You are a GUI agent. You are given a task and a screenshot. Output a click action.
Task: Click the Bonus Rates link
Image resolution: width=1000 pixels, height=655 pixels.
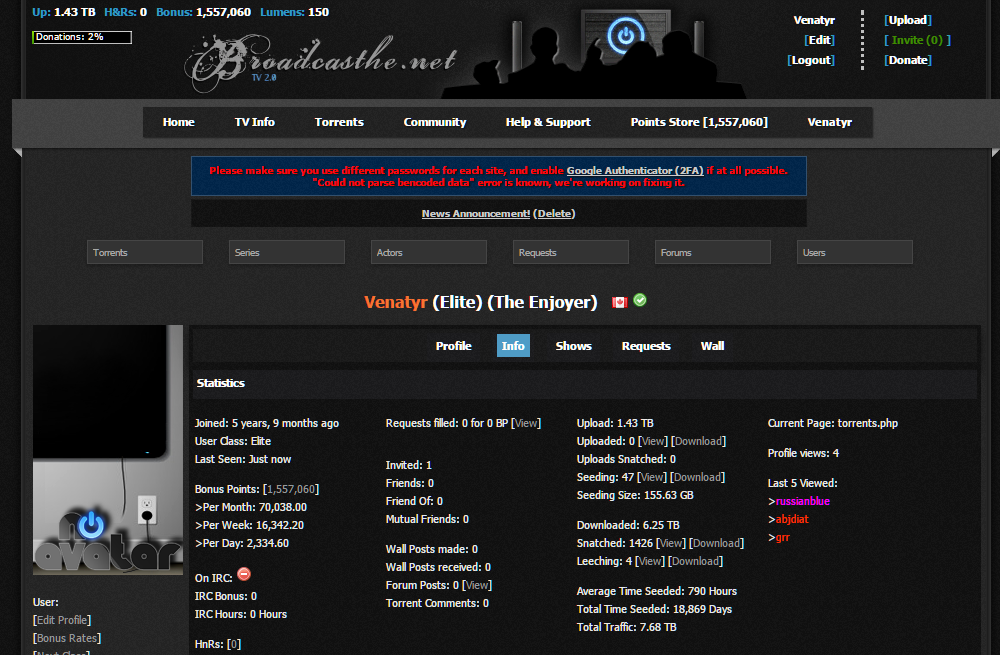point(67,638)
